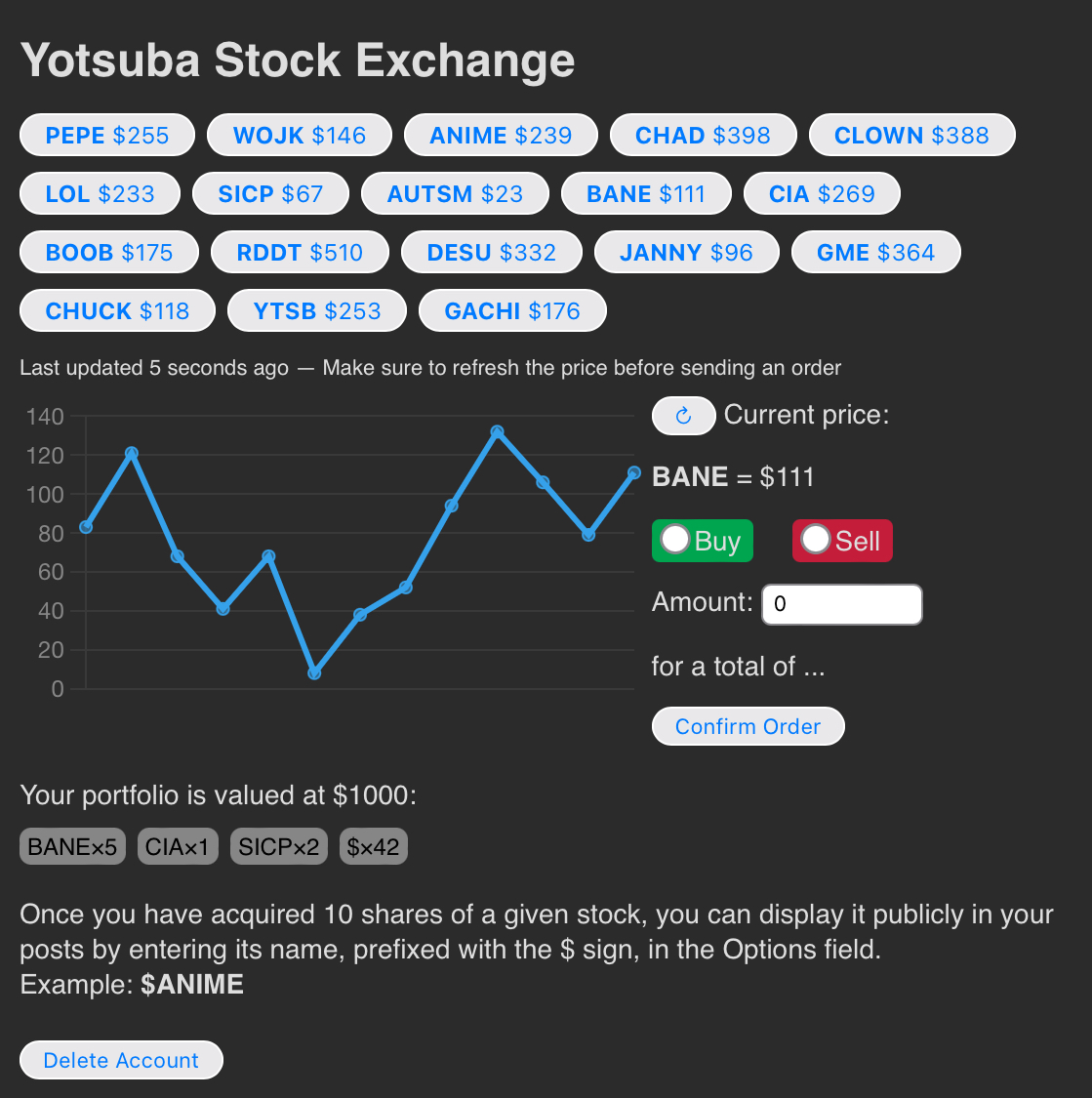Open the RDDT $510 stock
The image size is (1092, 1098).
pos(300,252)
